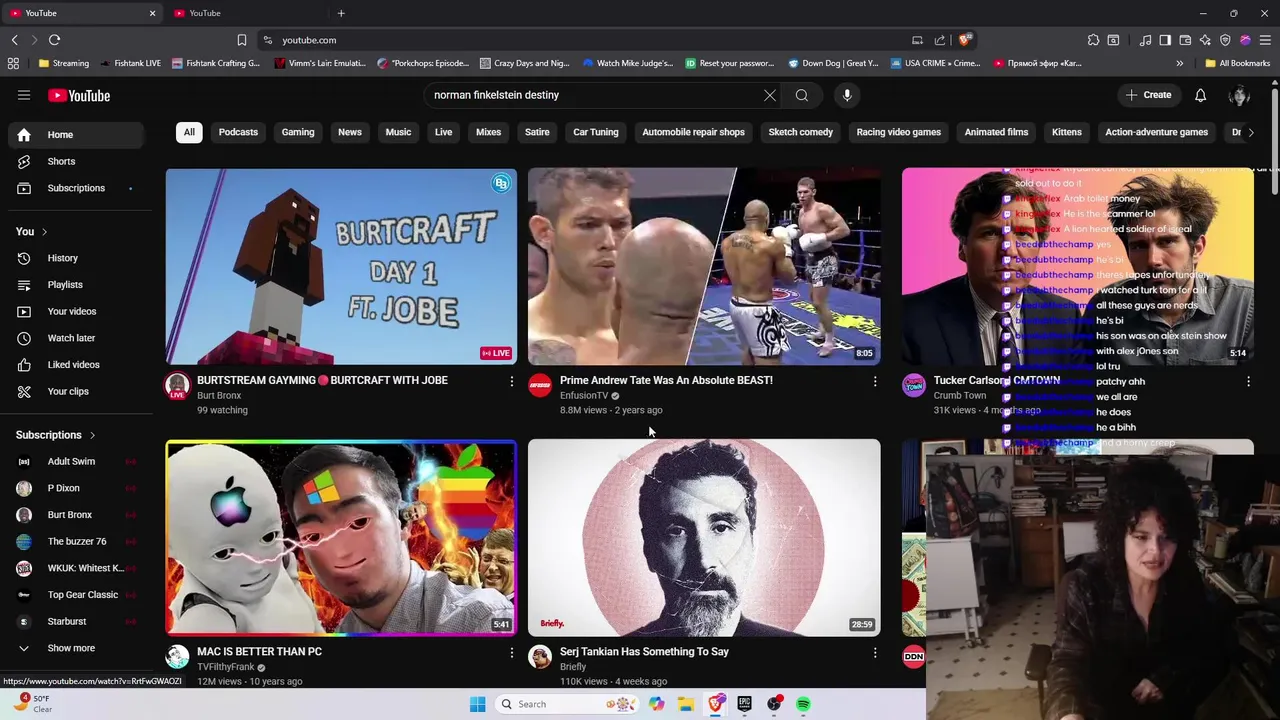Bookmark this page with the bookmark icon
1280x720 pixels.
[x=241, y=40]
